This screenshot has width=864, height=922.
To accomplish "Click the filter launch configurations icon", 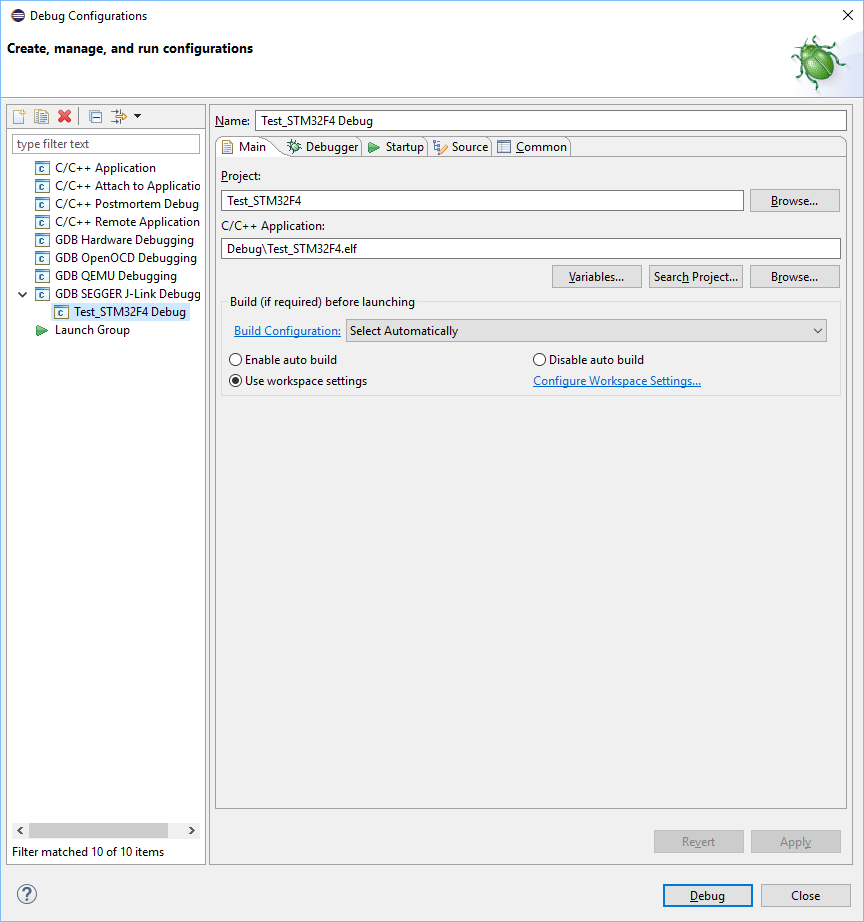I will [119, 117].
